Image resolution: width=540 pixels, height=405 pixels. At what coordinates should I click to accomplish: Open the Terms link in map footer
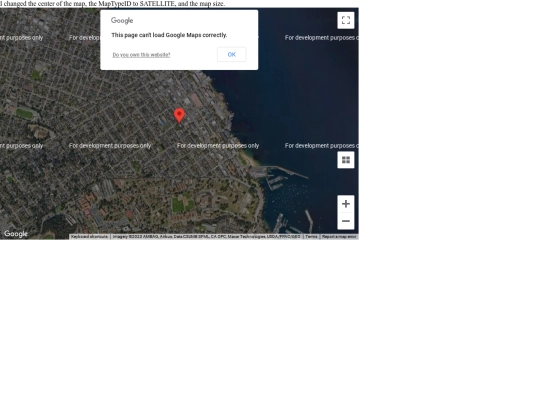(x=311, y=237)
